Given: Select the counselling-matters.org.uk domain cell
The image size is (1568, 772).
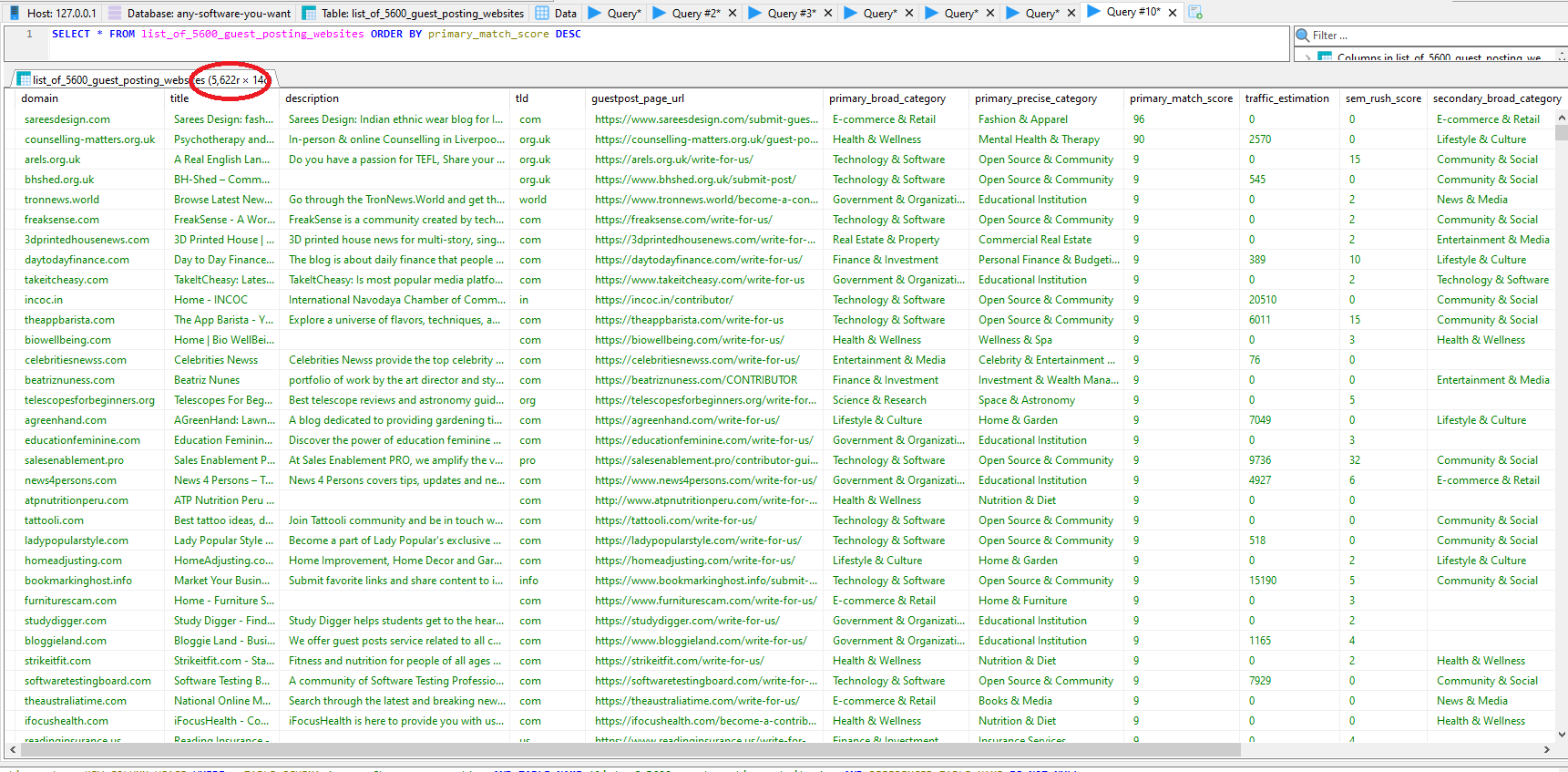Looking at the screenshot, I should click(x=91, y=139).
